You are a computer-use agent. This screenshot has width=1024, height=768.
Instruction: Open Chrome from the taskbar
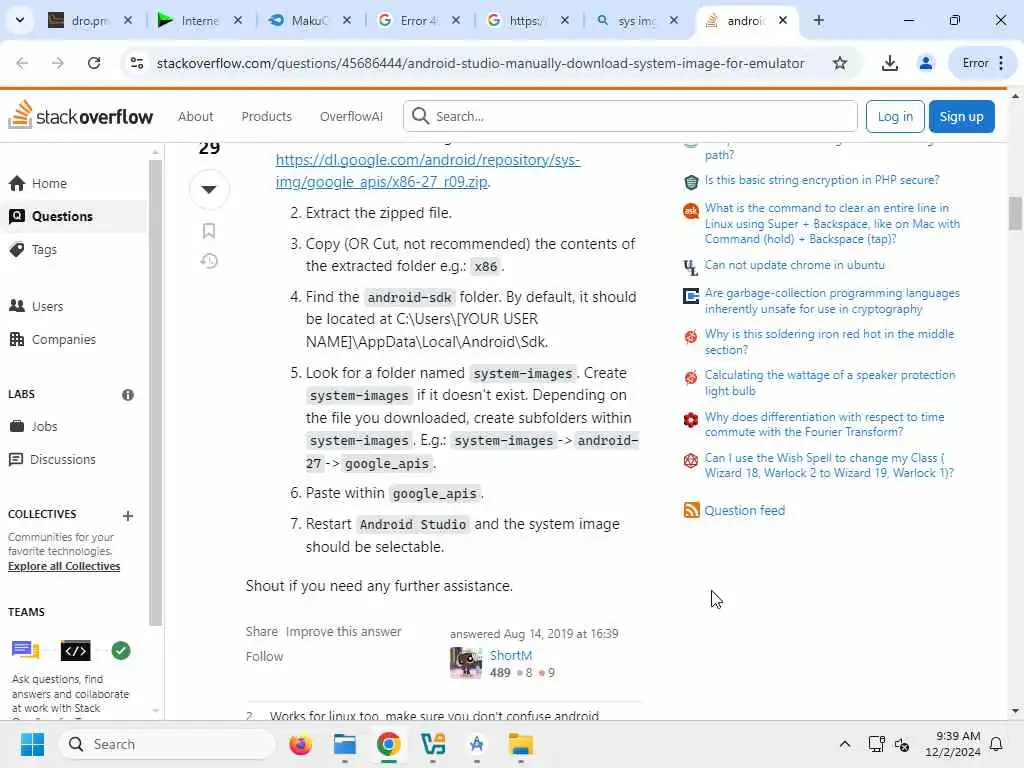tap(389, 744)
